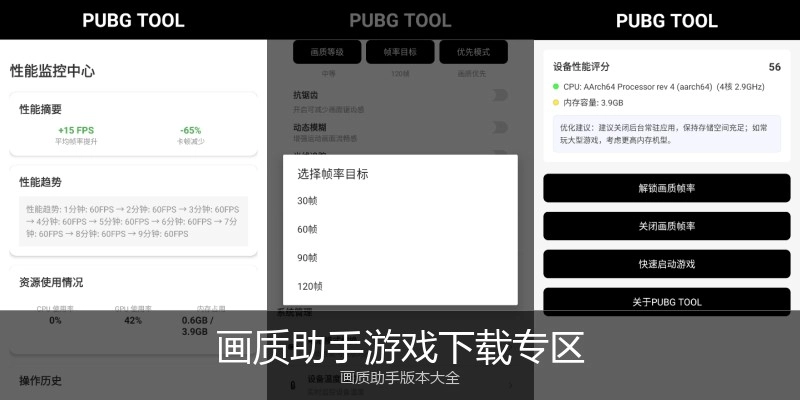
Task: Click the 动态模糊 setting label
Action: coord(310,127)
